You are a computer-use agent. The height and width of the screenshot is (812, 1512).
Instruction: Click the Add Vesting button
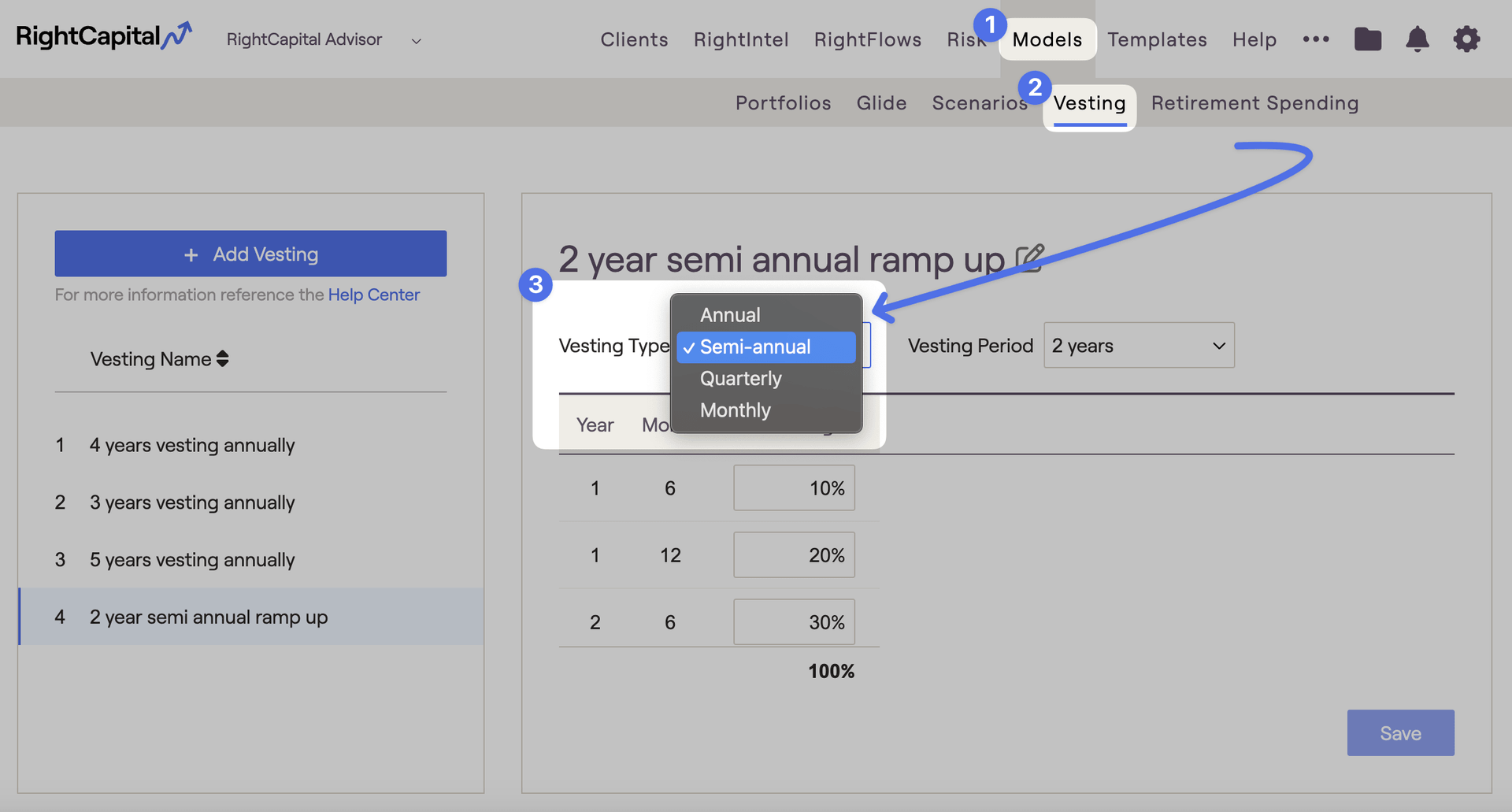(250, 254)
